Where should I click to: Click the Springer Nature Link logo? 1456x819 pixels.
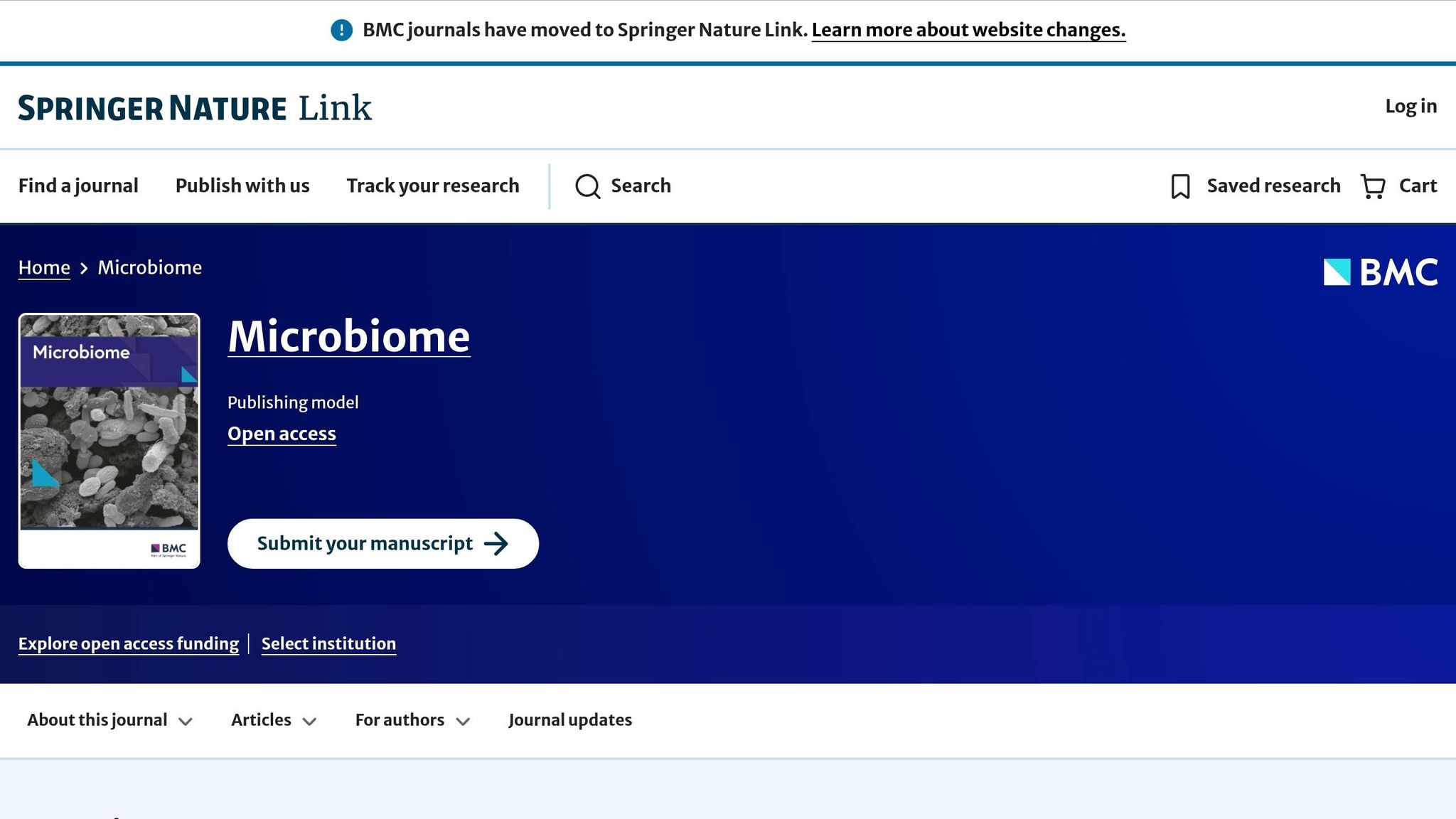[x=195, y=108]
